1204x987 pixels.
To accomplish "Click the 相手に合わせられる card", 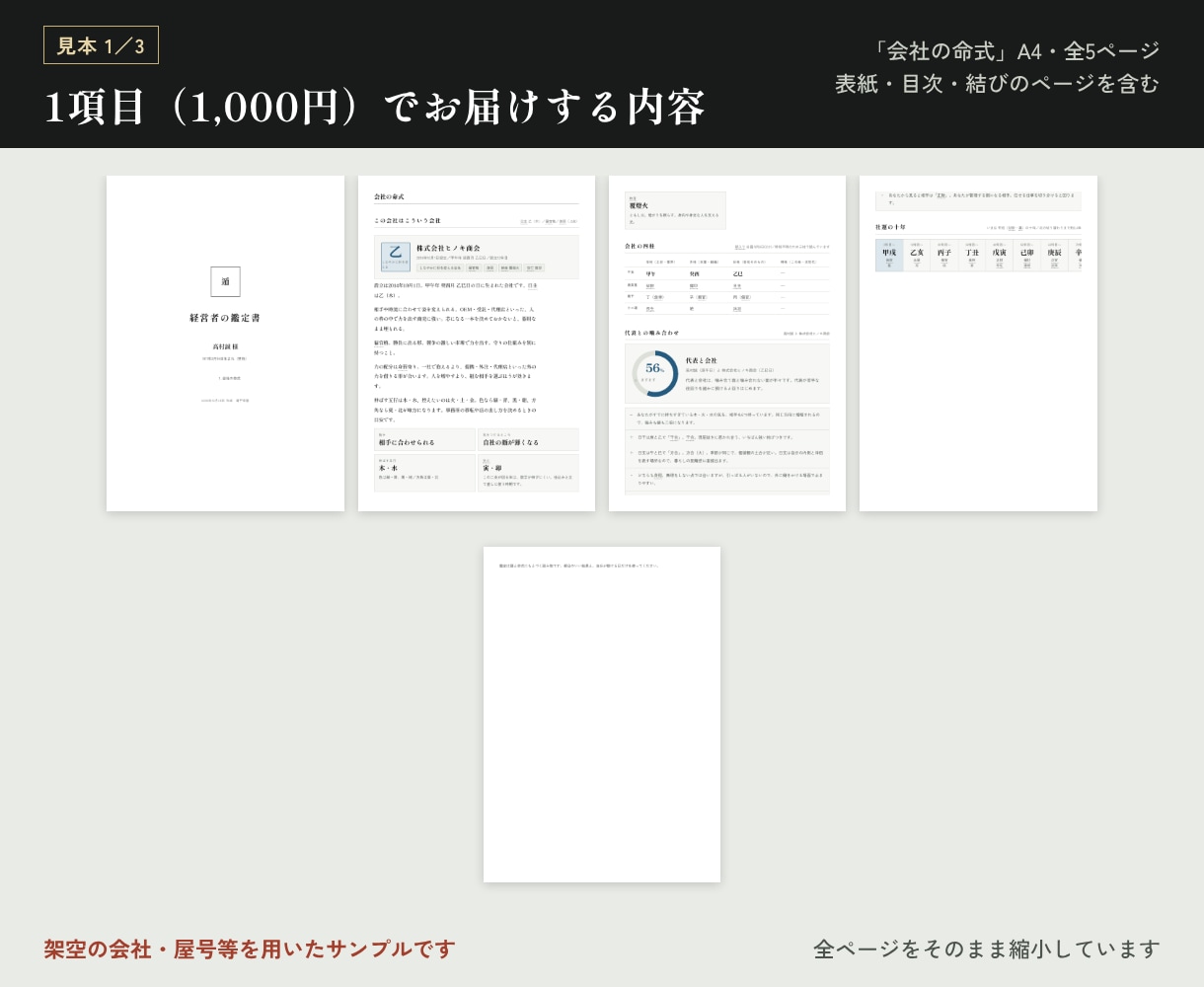I will point(425,440).
